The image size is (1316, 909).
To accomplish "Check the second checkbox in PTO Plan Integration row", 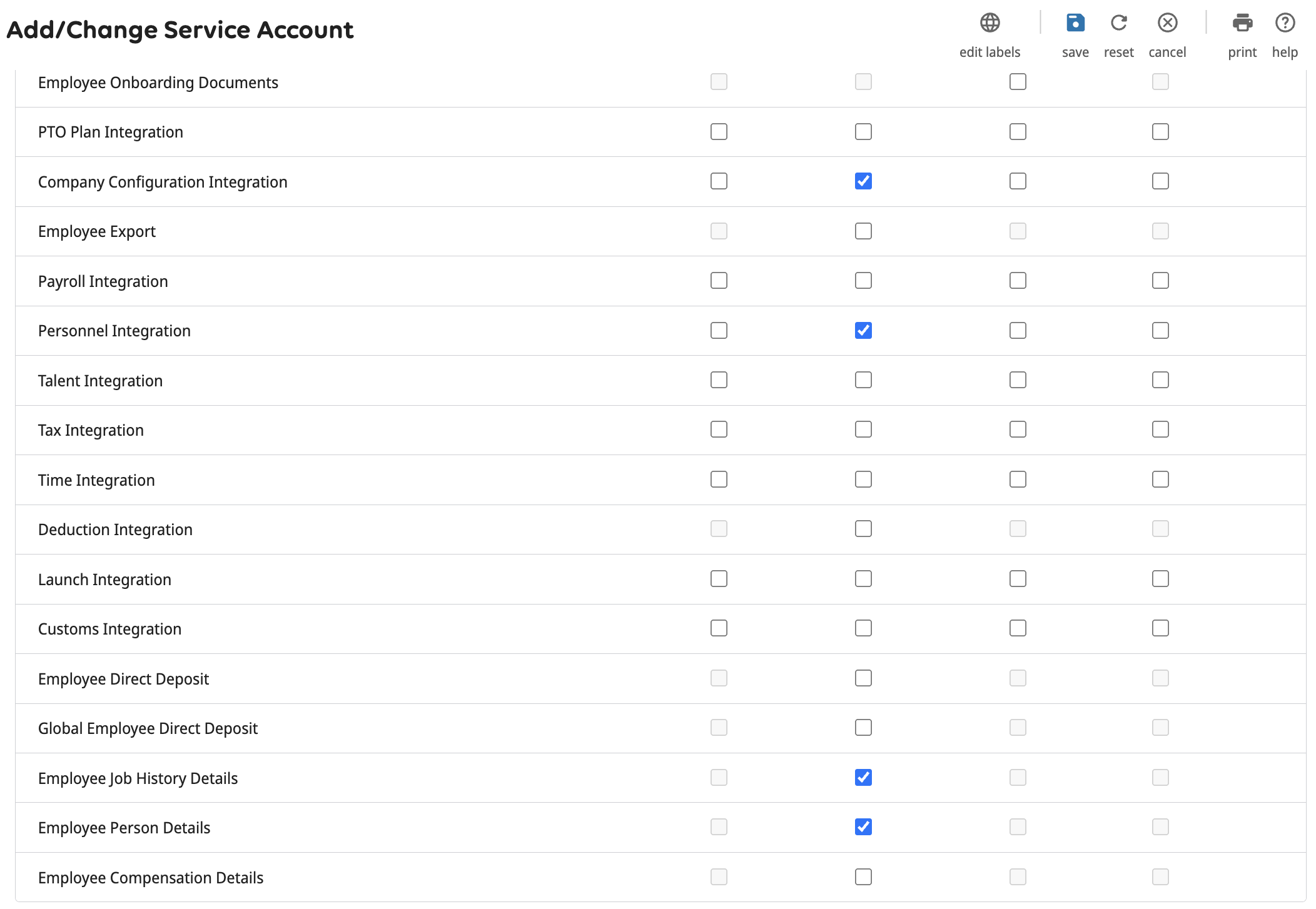I will click(x=863, y=131).
